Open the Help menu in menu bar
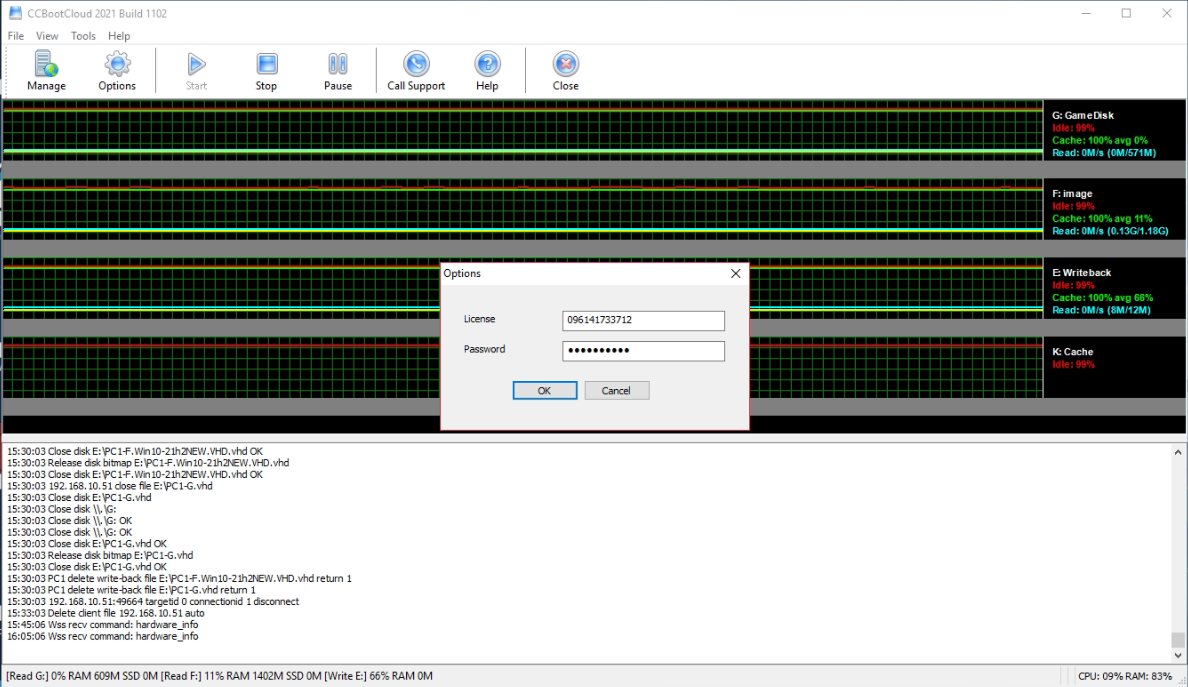The width and height of the screenshot is (1188, 687). [x=119, y=36]
